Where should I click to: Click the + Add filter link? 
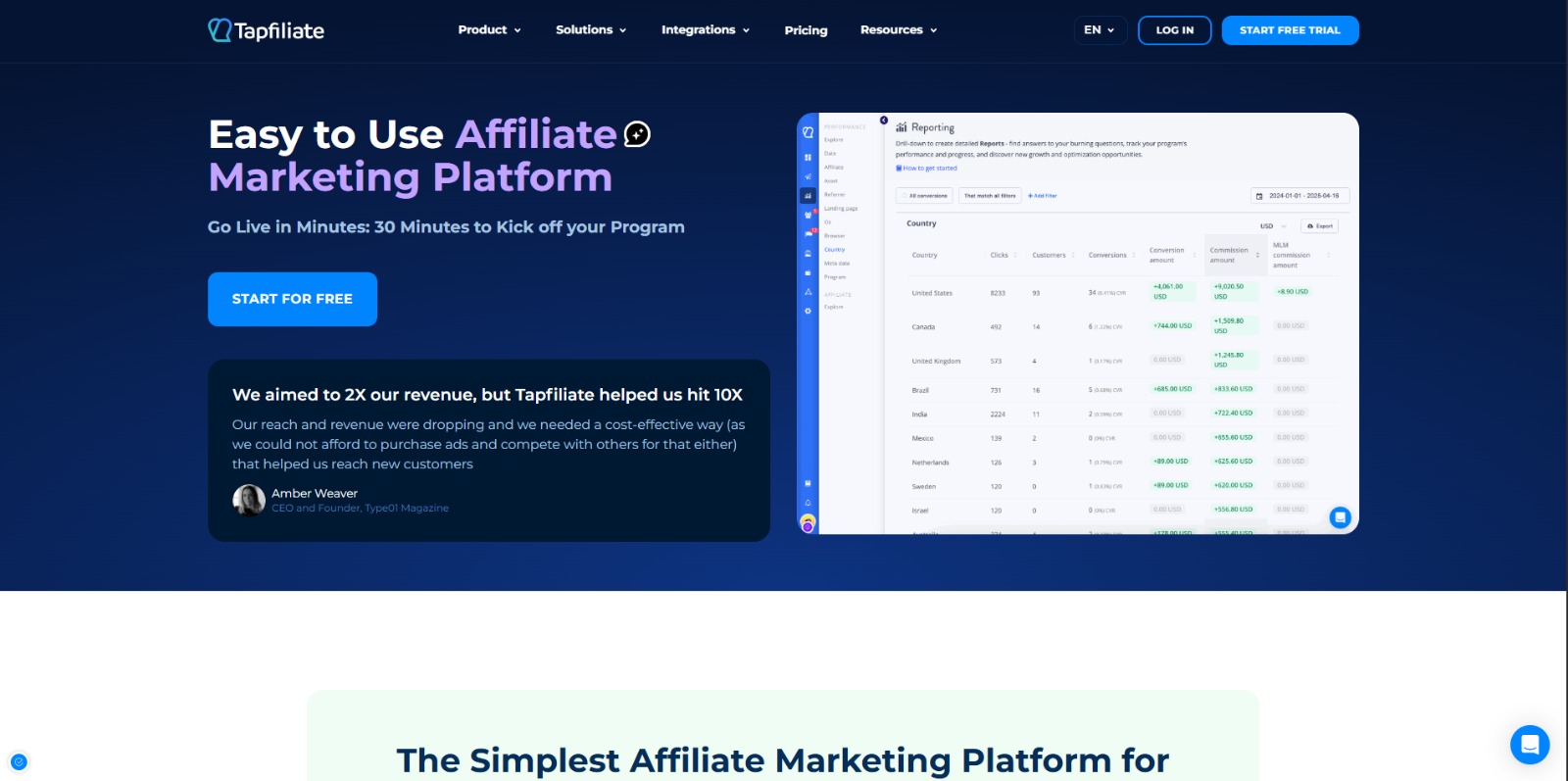tap(1042, 196)
